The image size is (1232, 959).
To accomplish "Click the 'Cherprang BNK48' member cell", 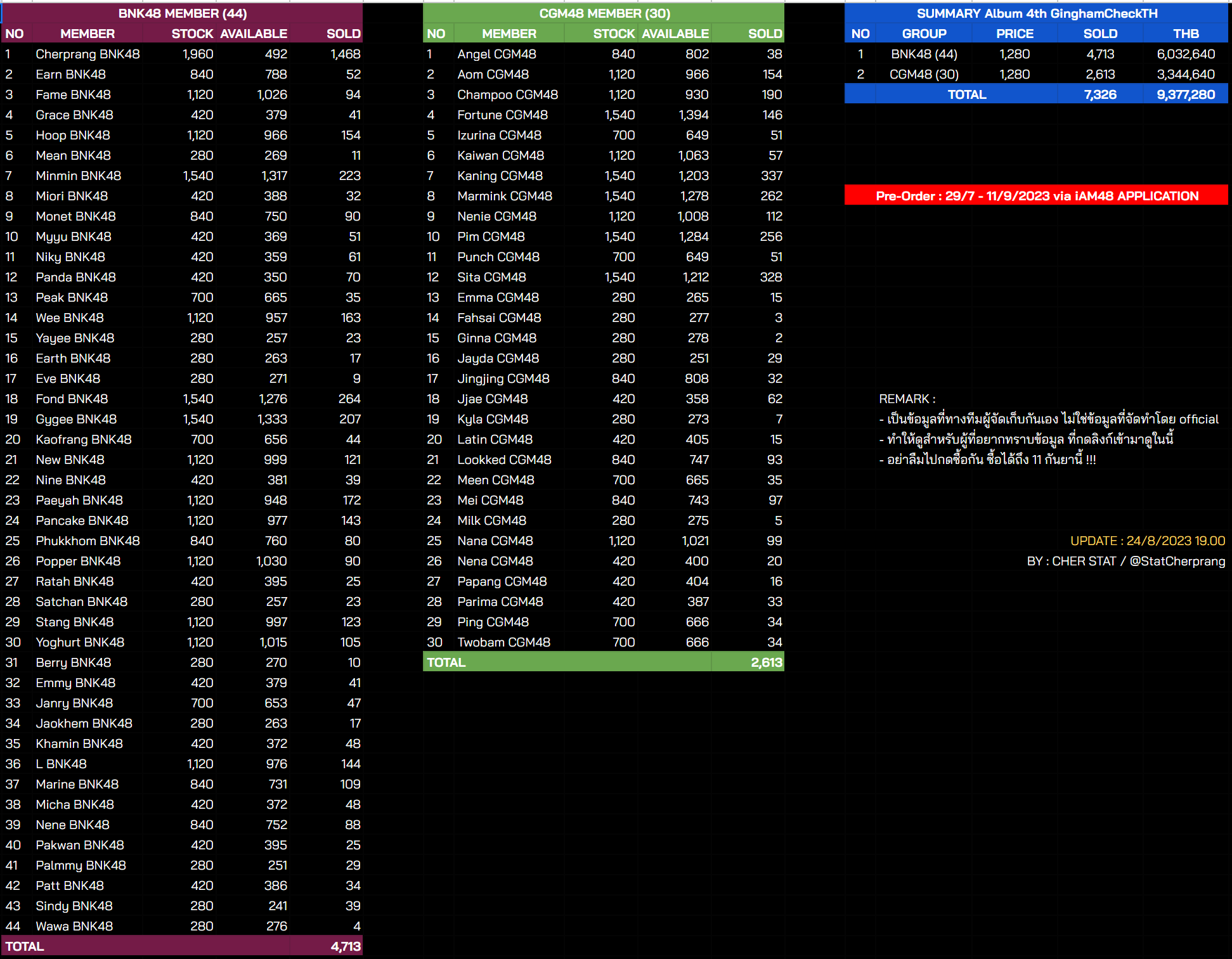I will tap(88, 54).
